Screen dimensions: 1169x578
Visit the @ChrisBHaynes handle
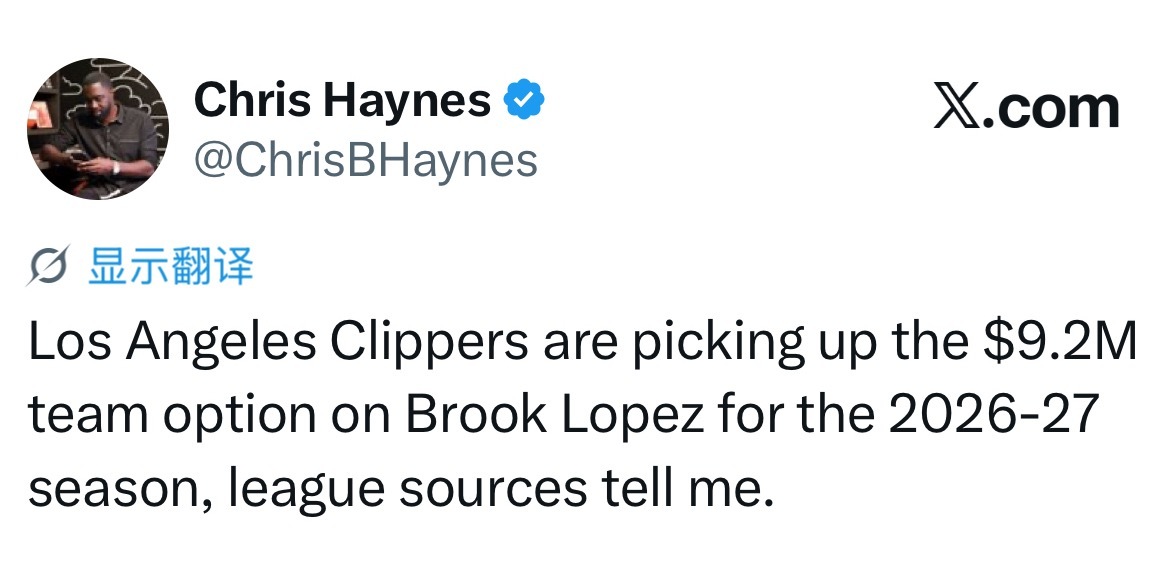click(365, 160)
